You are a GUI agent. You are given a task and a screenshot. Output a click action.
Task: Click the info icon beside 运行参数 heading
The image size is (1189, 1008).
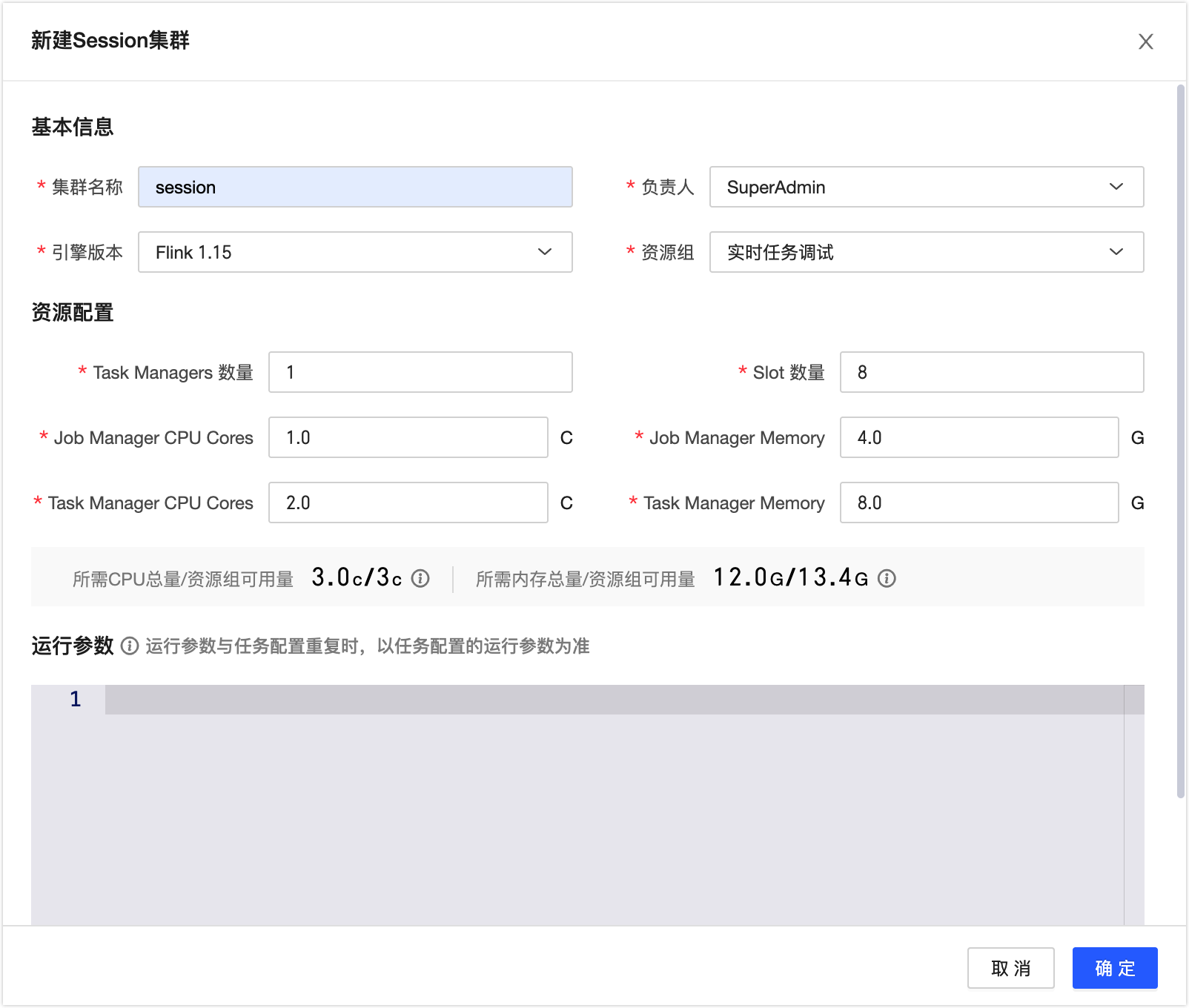click(x=130, y=646)
